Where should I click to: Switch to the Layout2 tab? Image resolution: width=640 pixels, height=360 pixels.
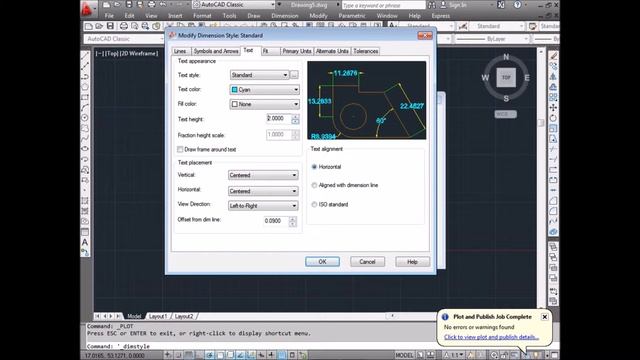pos(184,316)
